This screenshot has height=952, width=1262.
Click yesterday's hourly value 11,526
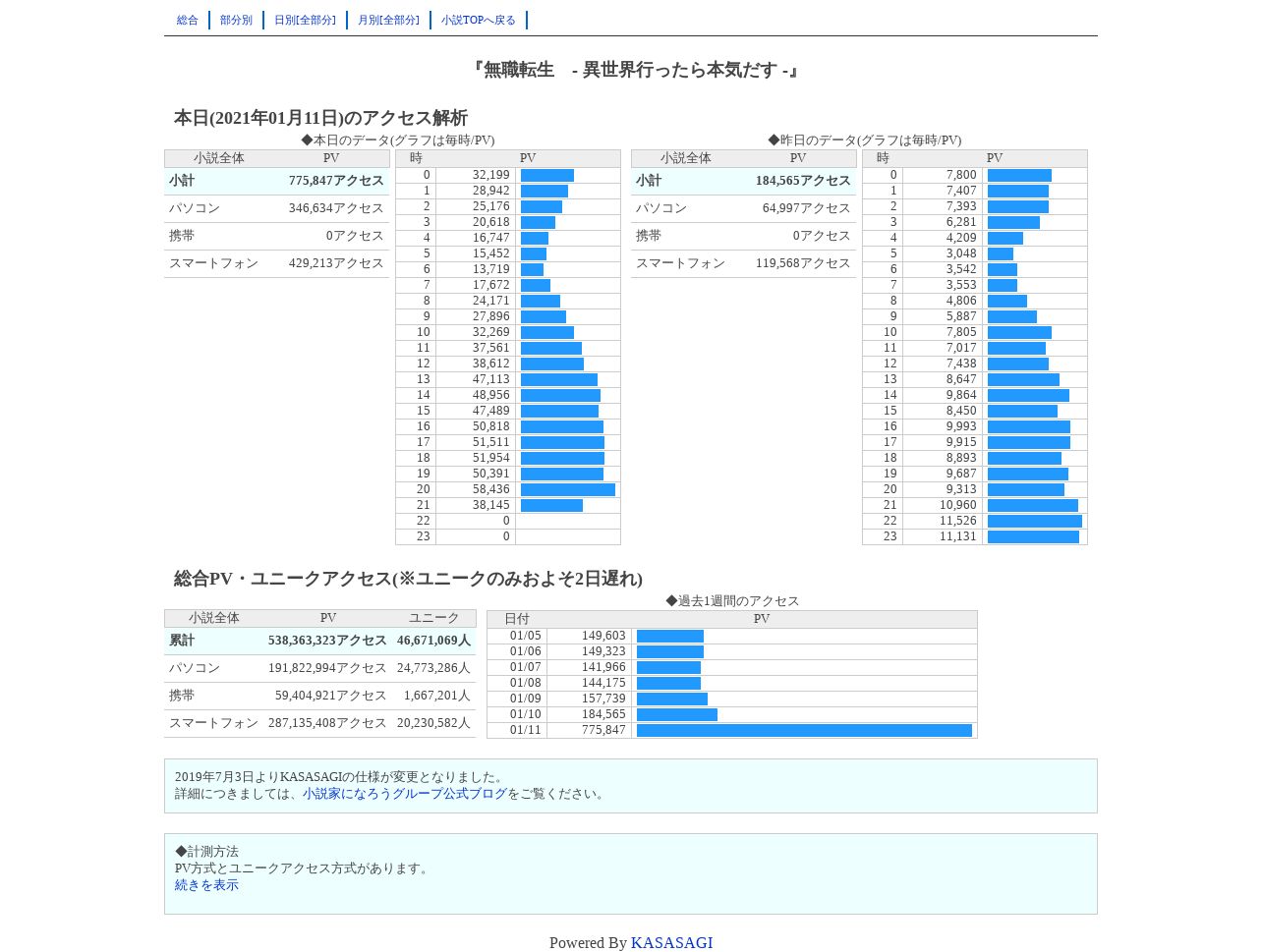(957, 521)
